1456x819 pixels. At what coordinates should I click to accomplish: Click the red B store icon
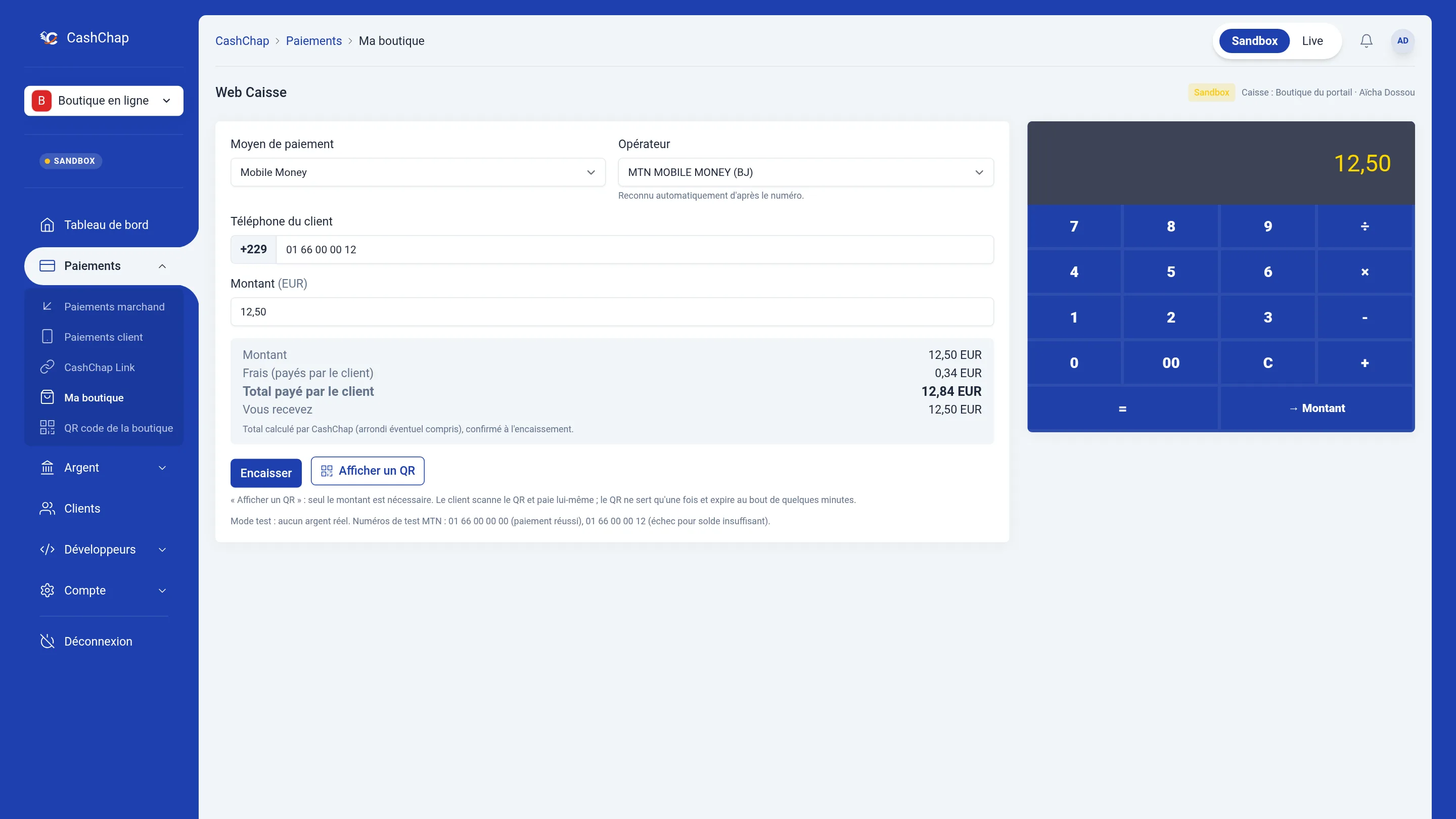pyautogui.click(x=41, y=101)
